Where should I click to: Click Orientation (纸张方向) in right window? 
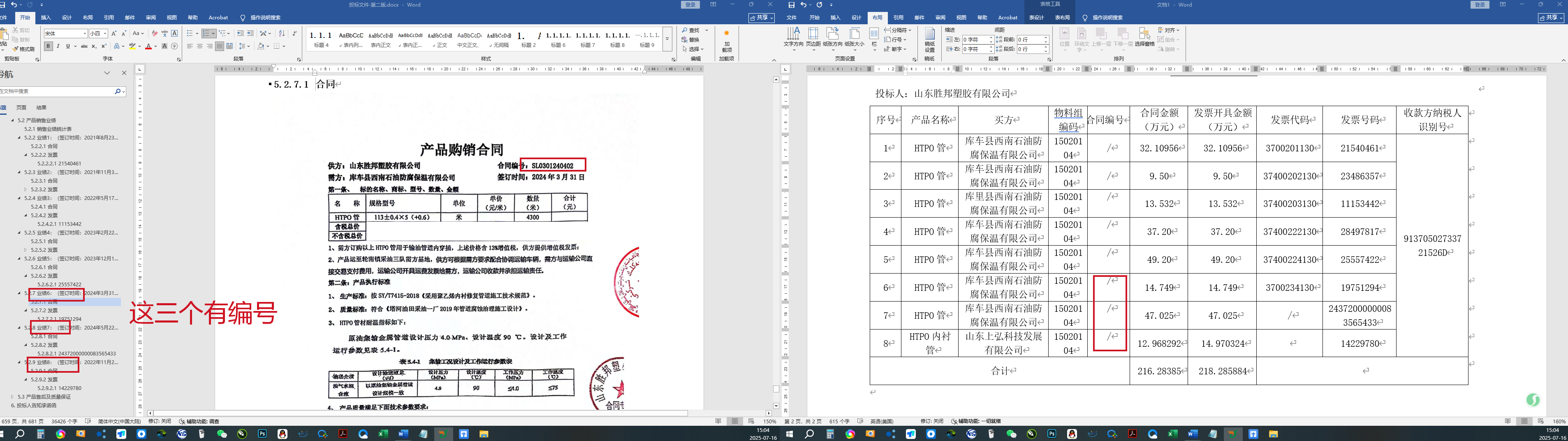pos(833,38)
